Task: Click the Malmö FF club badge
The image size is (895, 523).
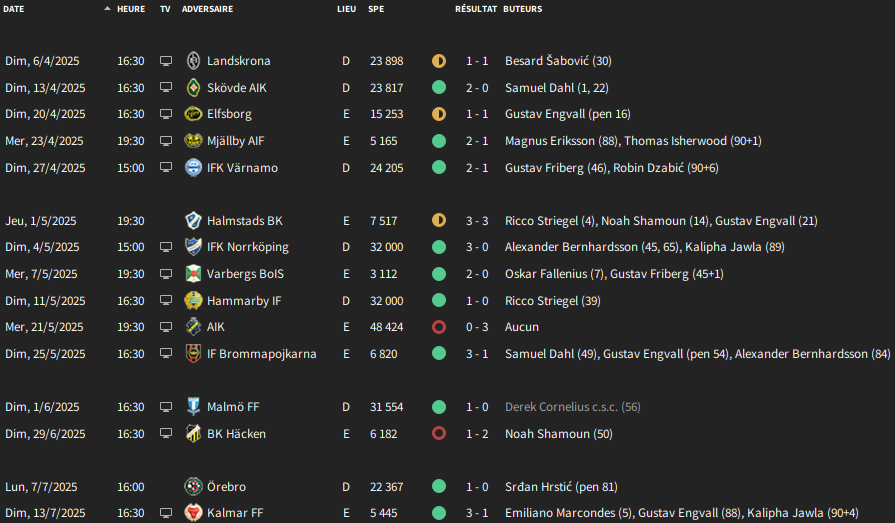Action: click(x=193, y=407)
